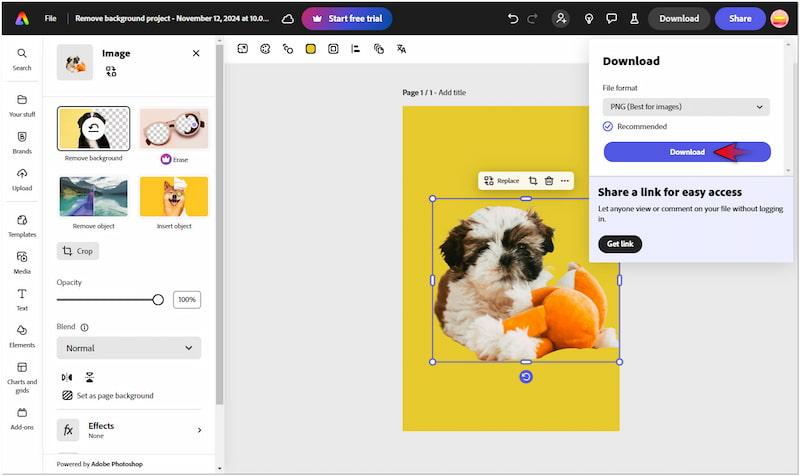
Task: Click the crop icon on floating toolbar
Action: coord(533,181)
